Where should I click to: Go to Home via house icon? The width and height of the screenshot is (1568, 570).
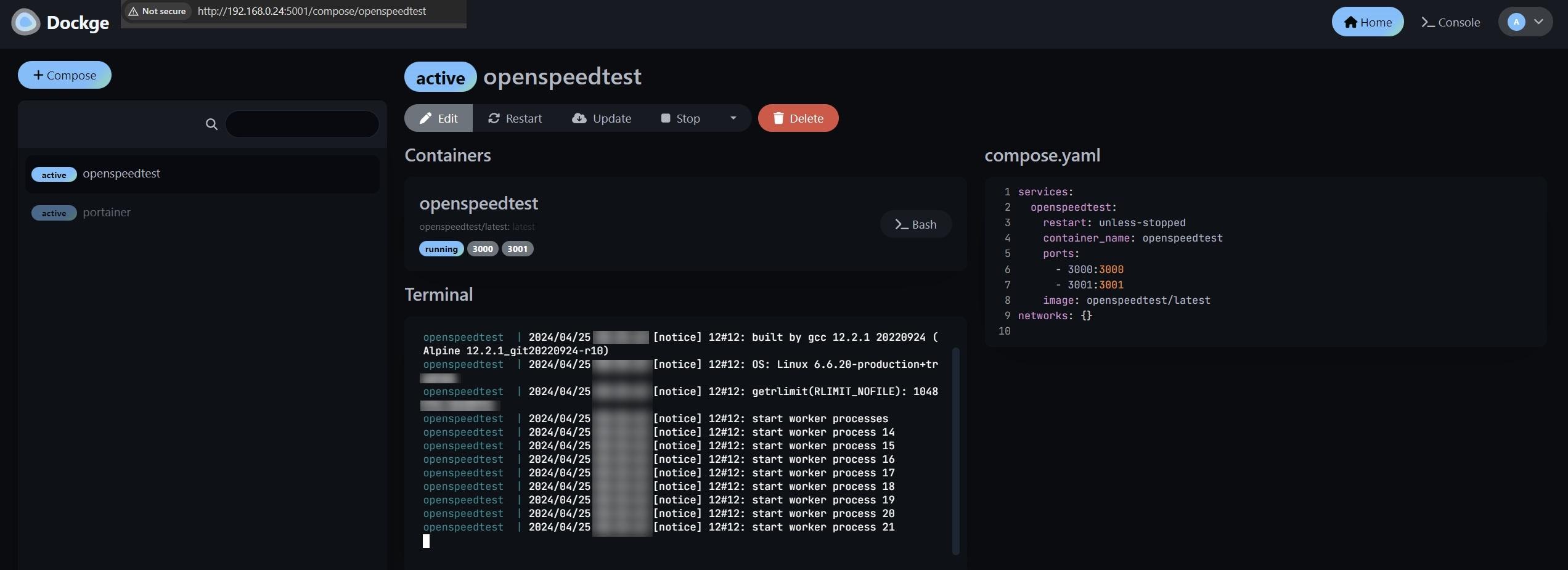(1367, 22)
